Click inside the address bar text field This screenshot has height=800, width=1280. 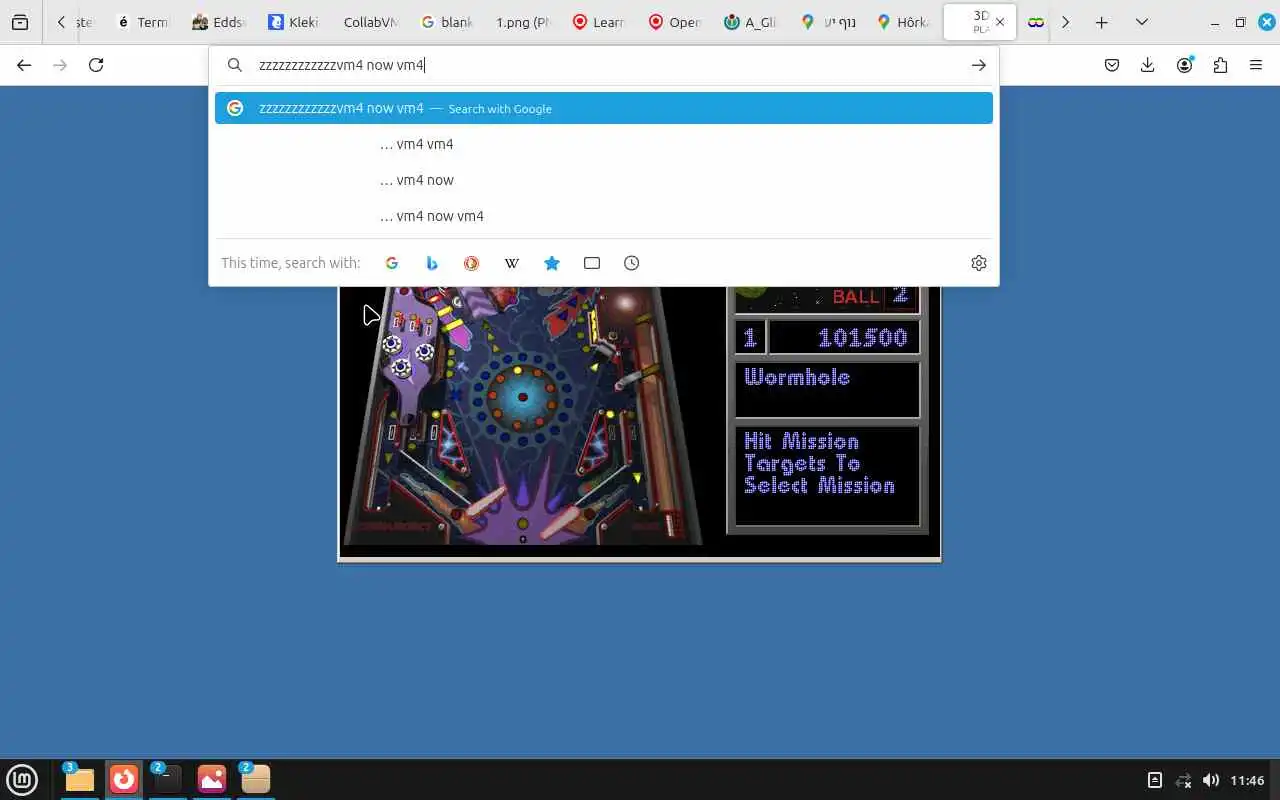tap(605, 65)
